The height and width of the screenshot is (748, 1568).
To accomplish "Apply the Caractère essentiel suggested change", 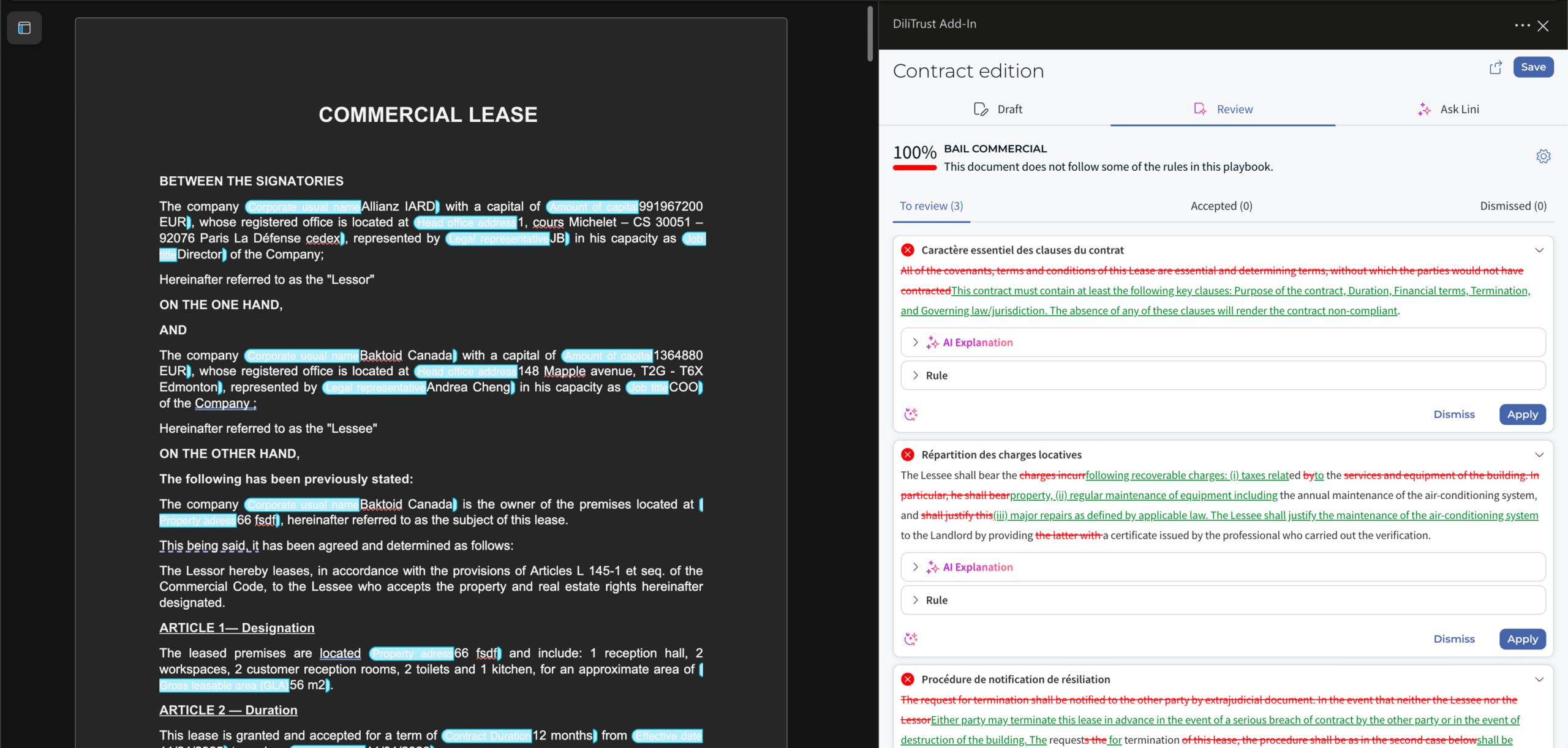I will (1522, 414).
